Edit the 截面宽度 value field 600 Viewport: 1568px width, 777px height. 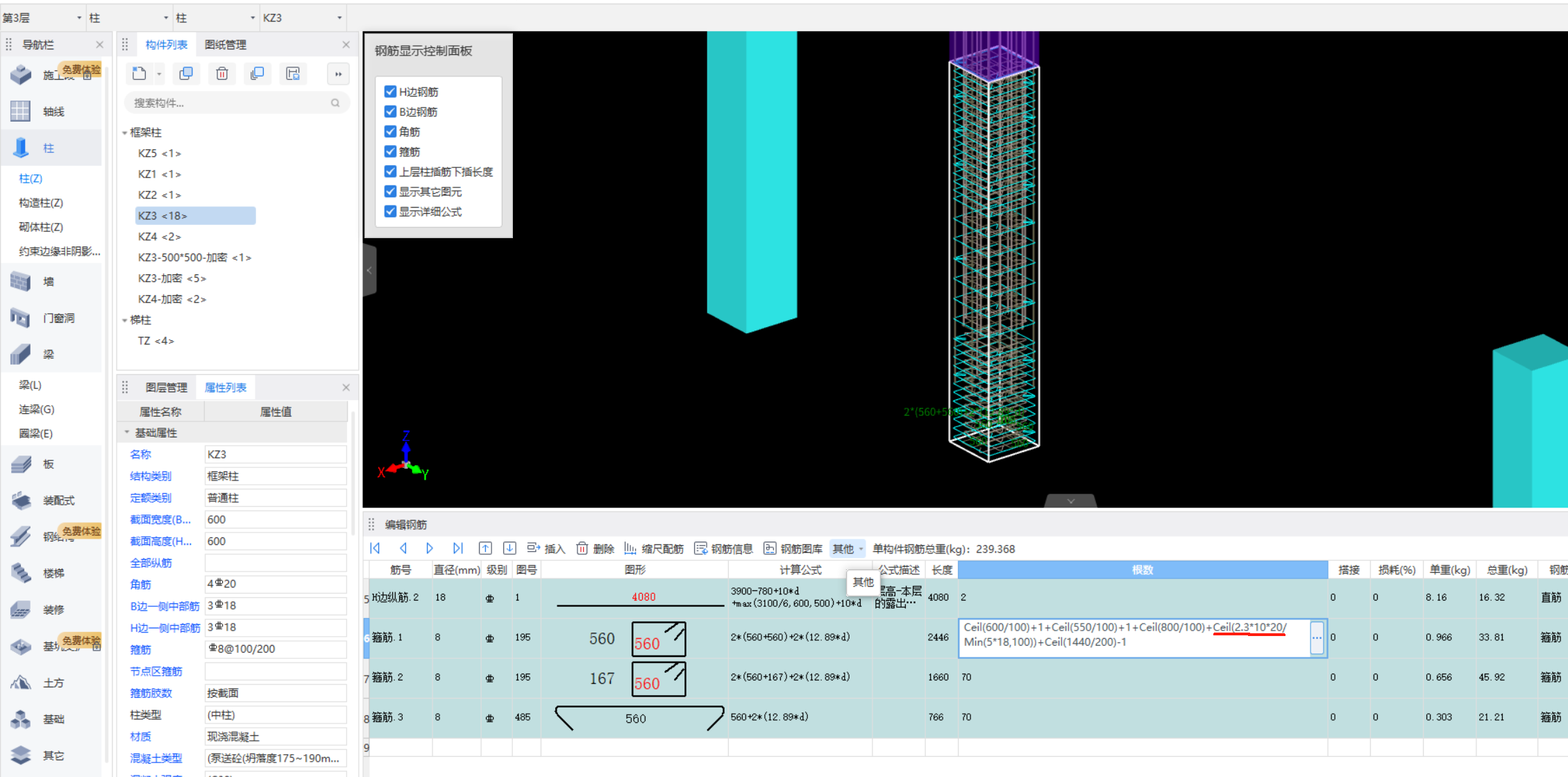click(276, 519)
